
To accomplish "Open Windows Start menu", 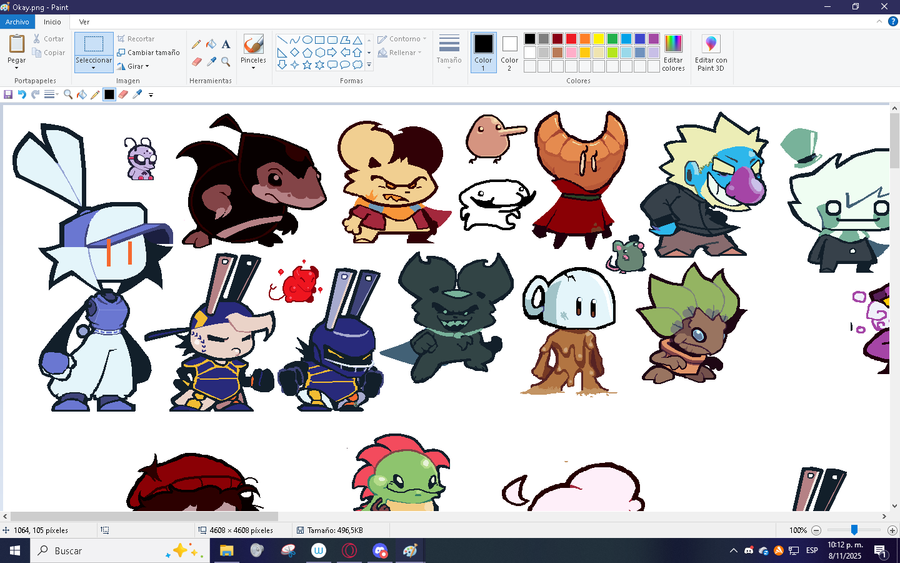I will coord(15,550).
